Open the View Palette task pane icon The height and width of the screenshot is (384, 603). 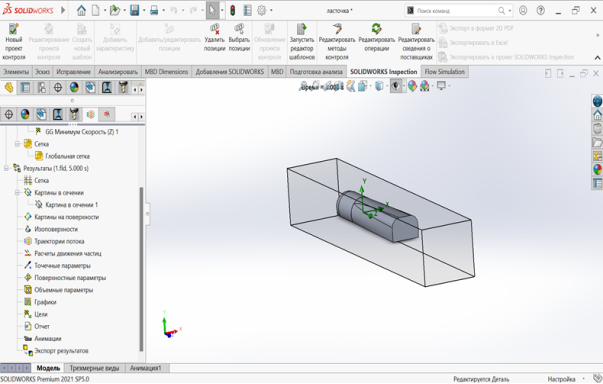(x=597, y=156)
